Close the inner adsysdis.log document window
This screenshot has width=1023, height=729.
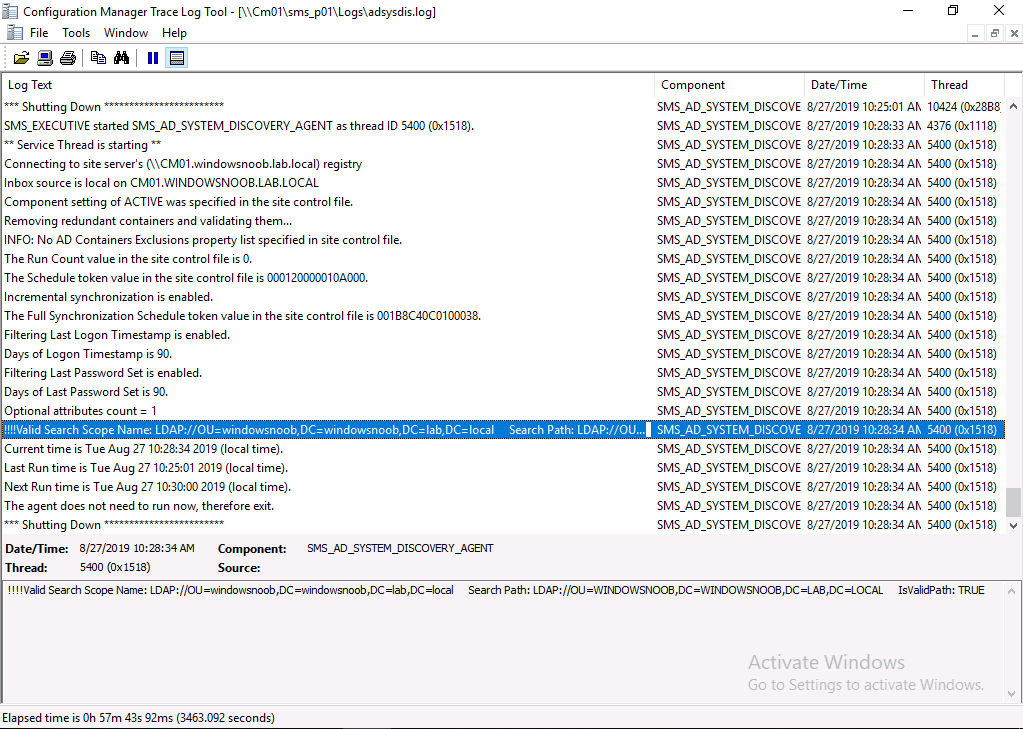point(1014,33)
